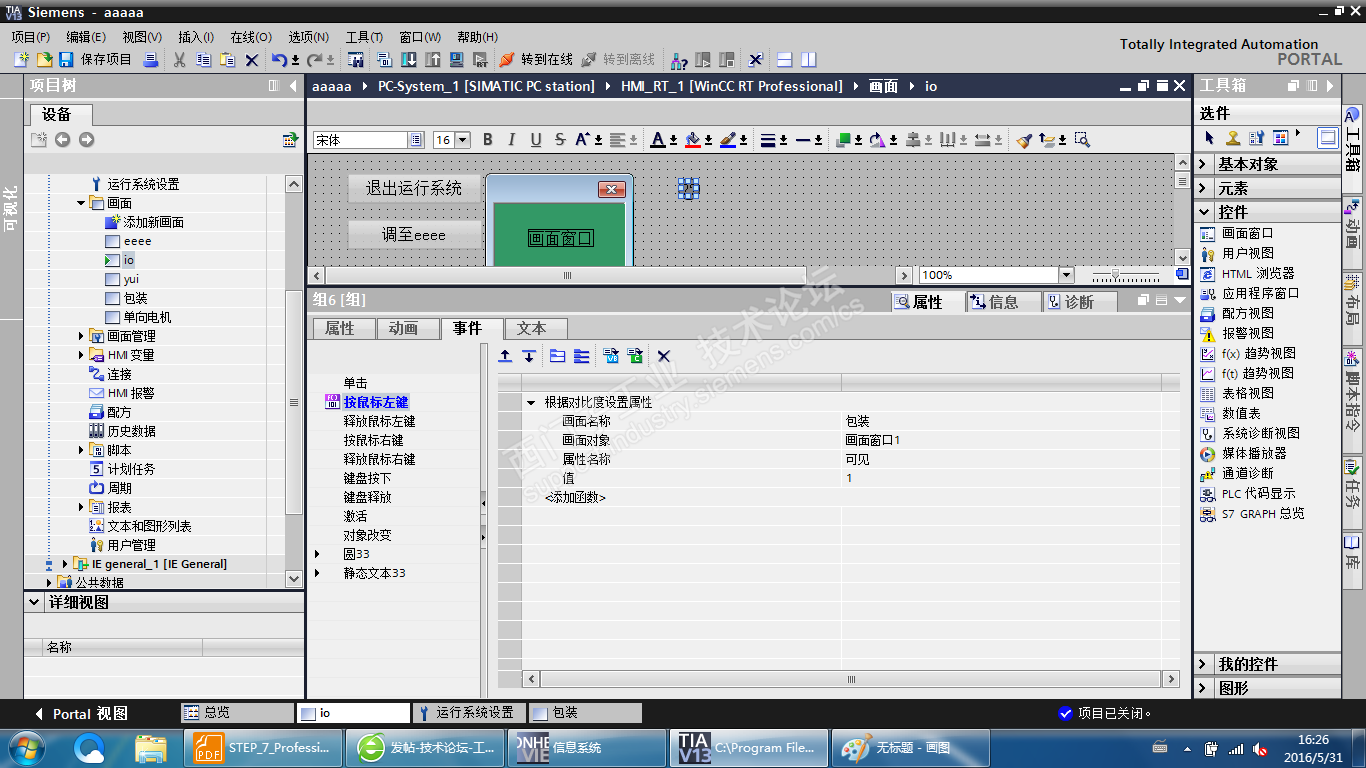Click the Save Project (保存项目) button

click(95, 60)
